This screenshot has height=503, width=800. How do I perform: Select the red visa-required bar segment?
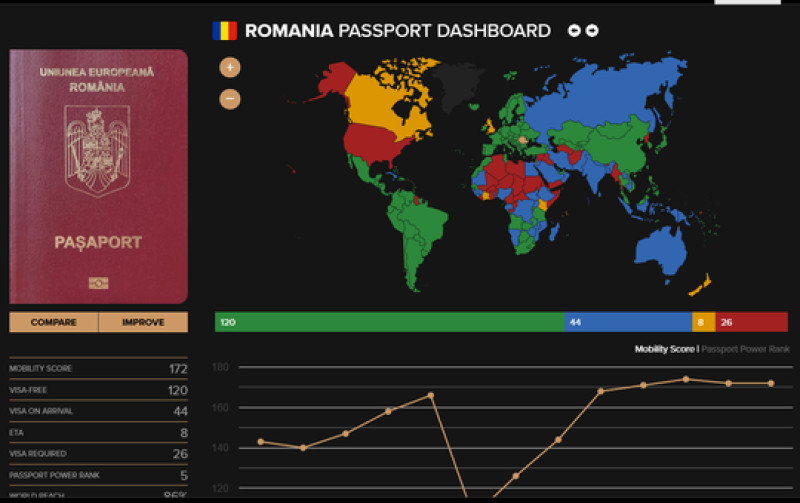751,322
